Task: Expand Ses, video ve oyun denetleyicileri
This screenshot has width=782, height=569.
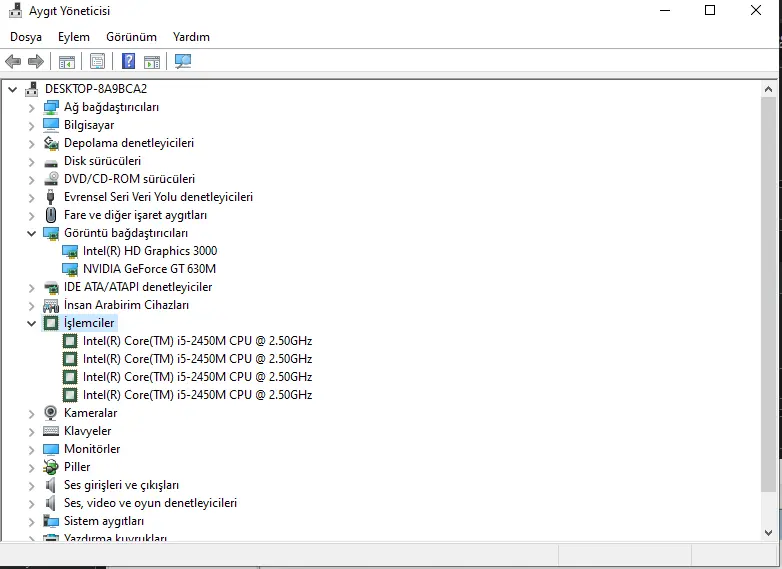Action: 31,504
